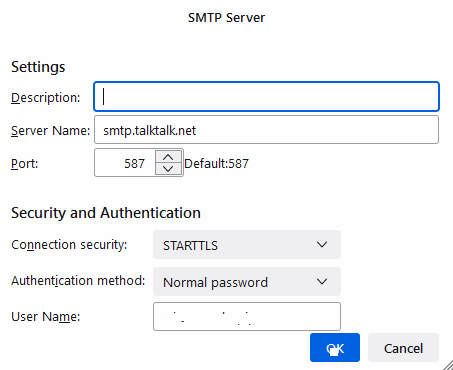This screenshot has height=370, width=453.
Task: Click the Server Name field smtp.talktalk.net
Action: (266, 130)
